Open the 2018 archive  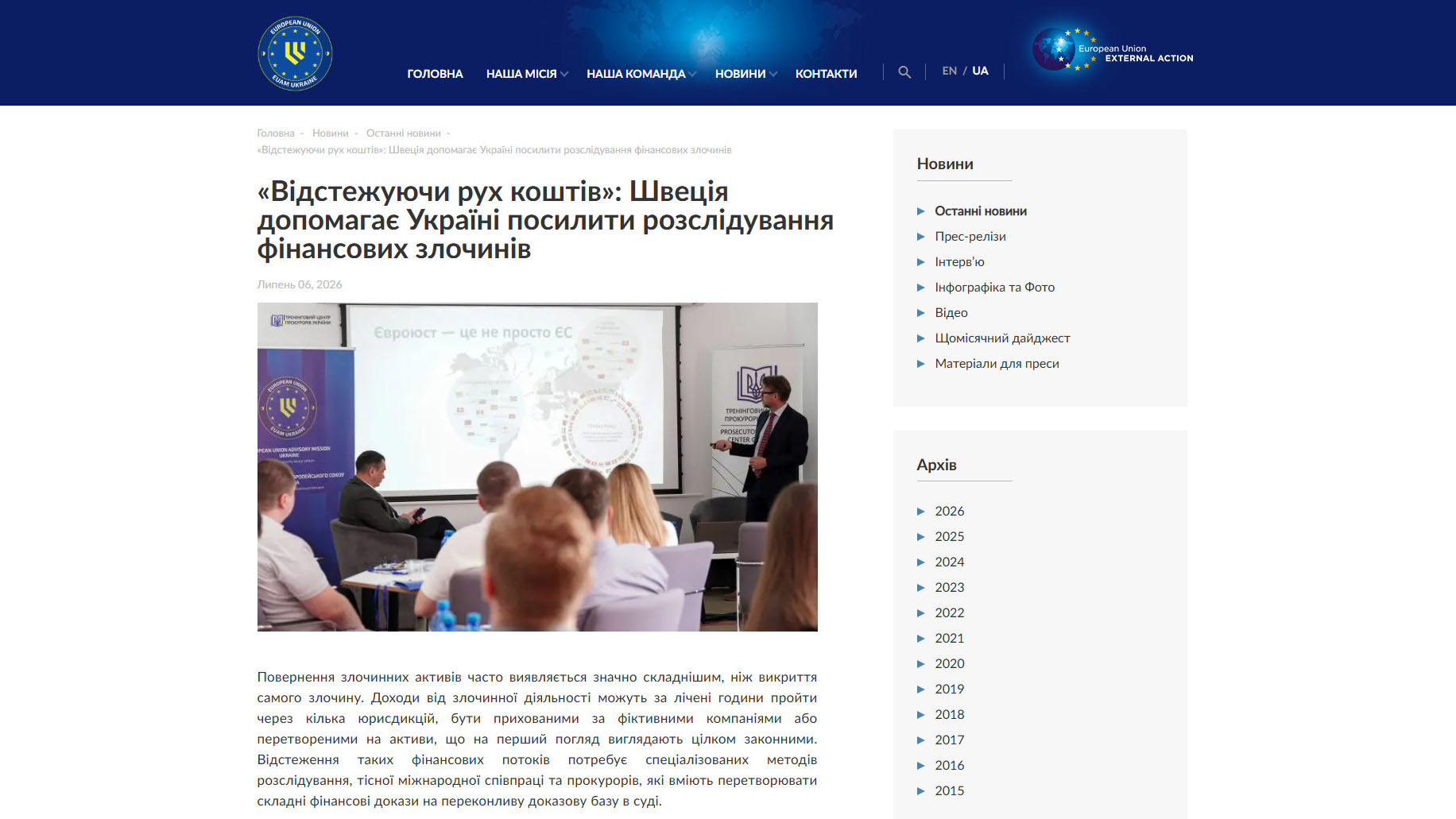tap(950, 715)
